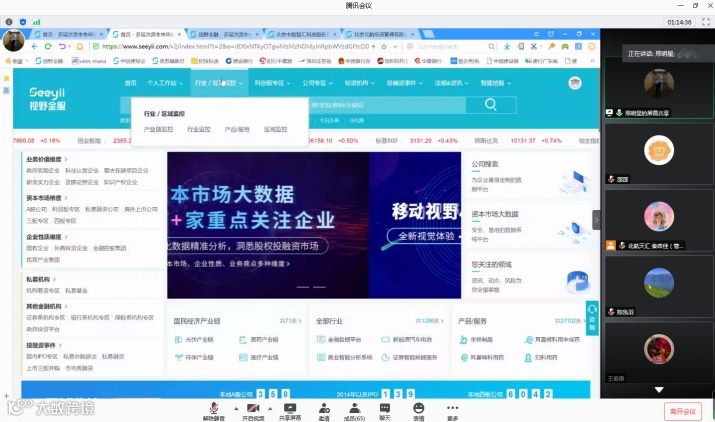Click browser back arrow

[35, 47]
